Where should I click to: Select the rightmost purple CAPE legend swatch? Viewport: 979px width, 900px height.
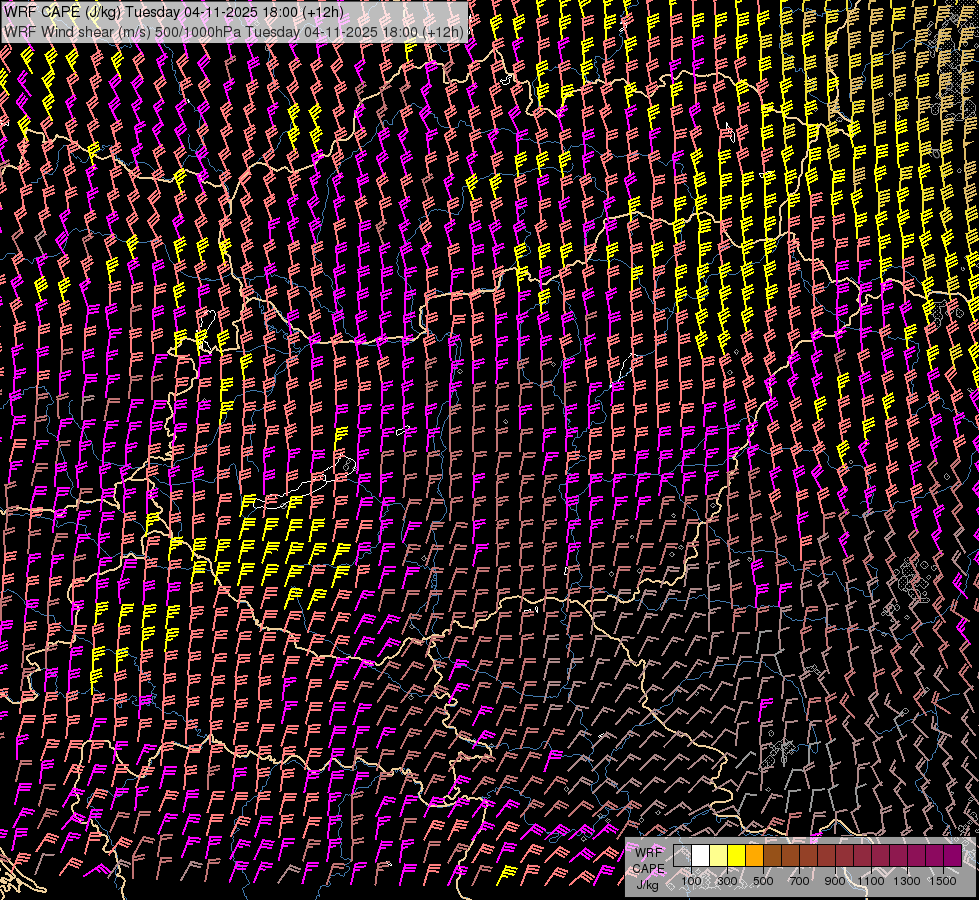(952, 856)
